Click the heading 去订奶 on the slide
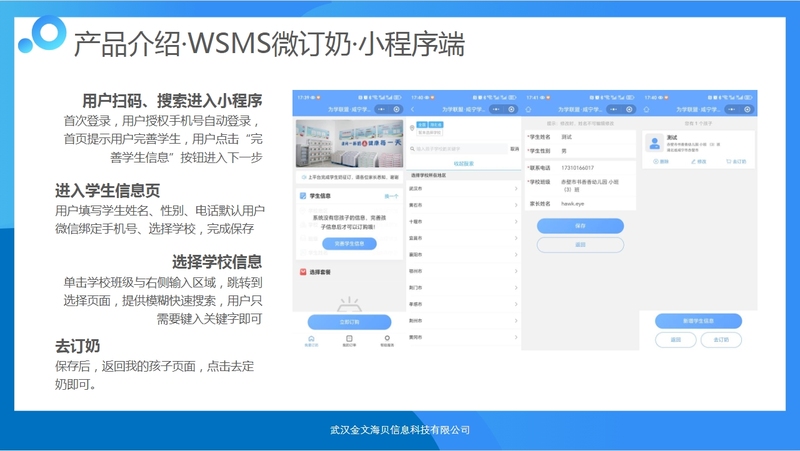Viewport: 800px width, 451px height. tap(78, 346)
